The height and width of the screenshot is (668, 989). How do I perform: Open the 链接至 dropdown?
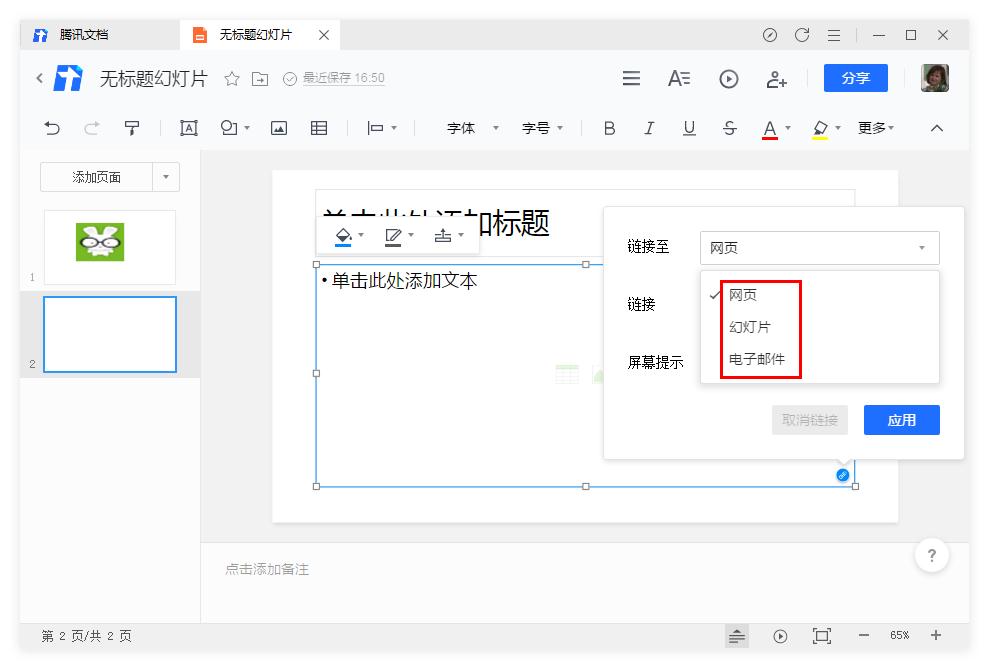tap(818, 247)
